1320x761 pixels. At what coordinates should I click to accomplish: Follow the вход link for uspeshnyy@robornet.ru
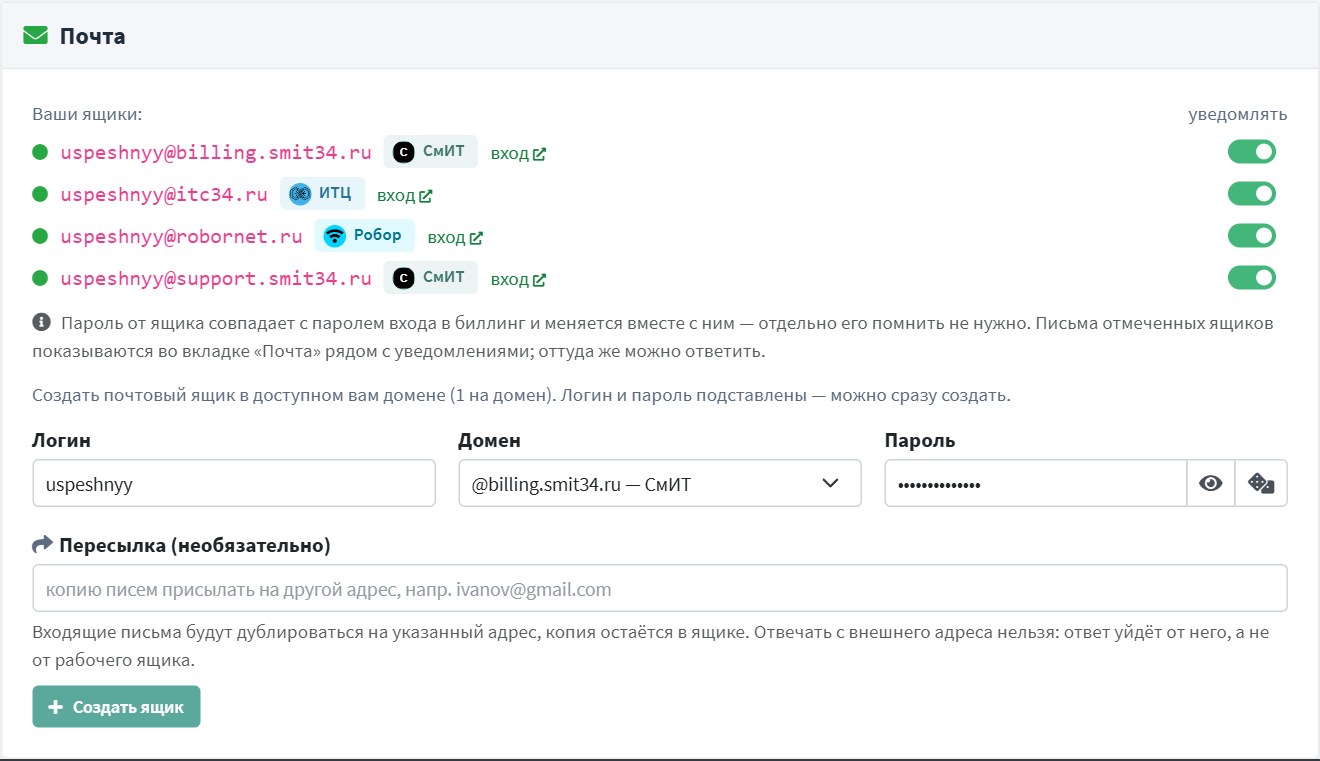pyautogui.click(x=455, y=238)
